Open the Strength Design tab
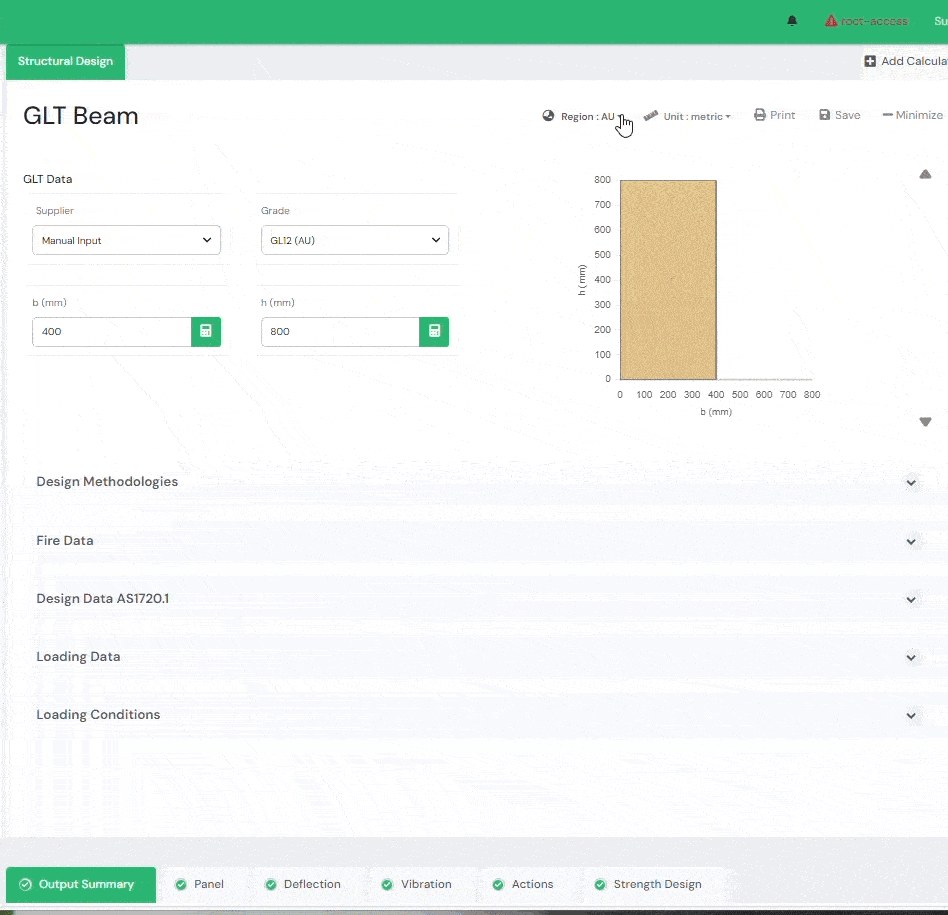Image resolution: width=948 pixels, height=915 pixels. click(648, 884)
